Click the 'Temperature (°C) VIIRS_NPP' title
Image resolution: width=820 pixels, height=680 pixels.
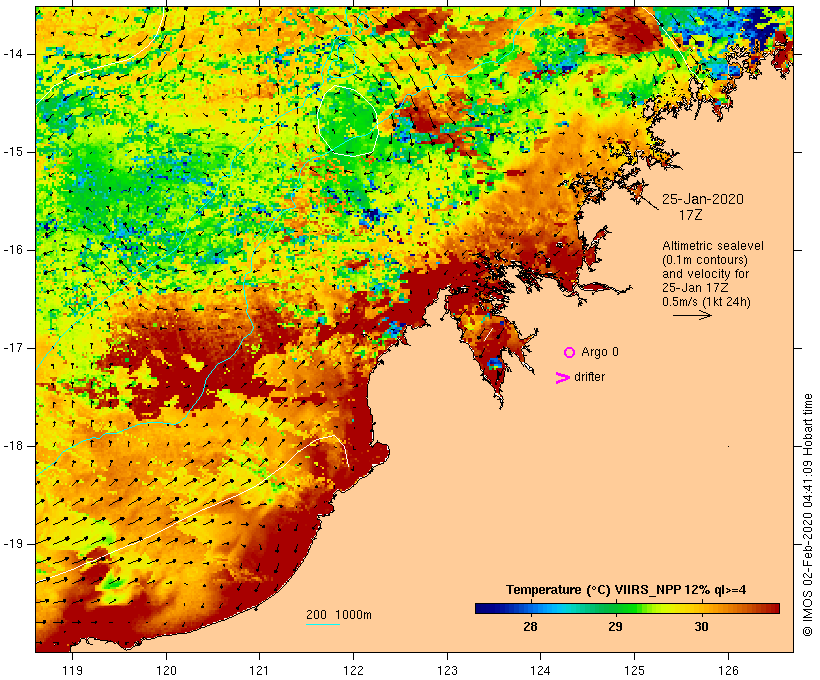click(593, 590)
